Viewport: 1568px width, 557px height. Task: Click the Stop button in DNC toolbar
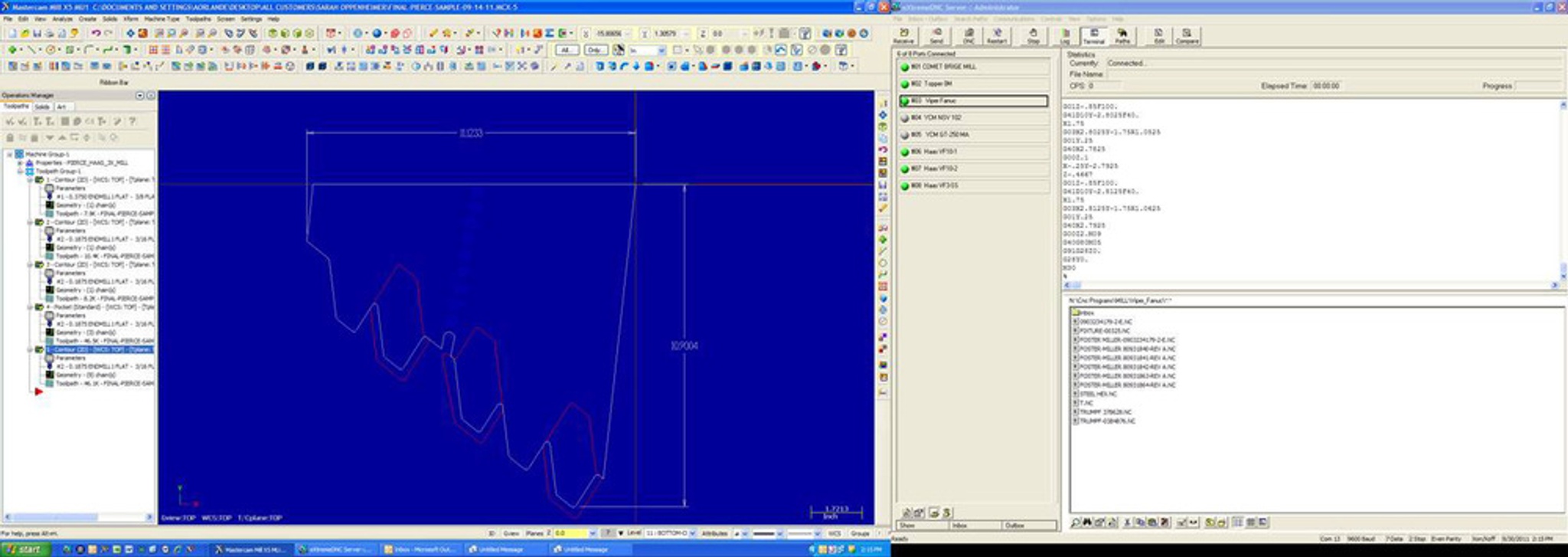coord(1033,35)
